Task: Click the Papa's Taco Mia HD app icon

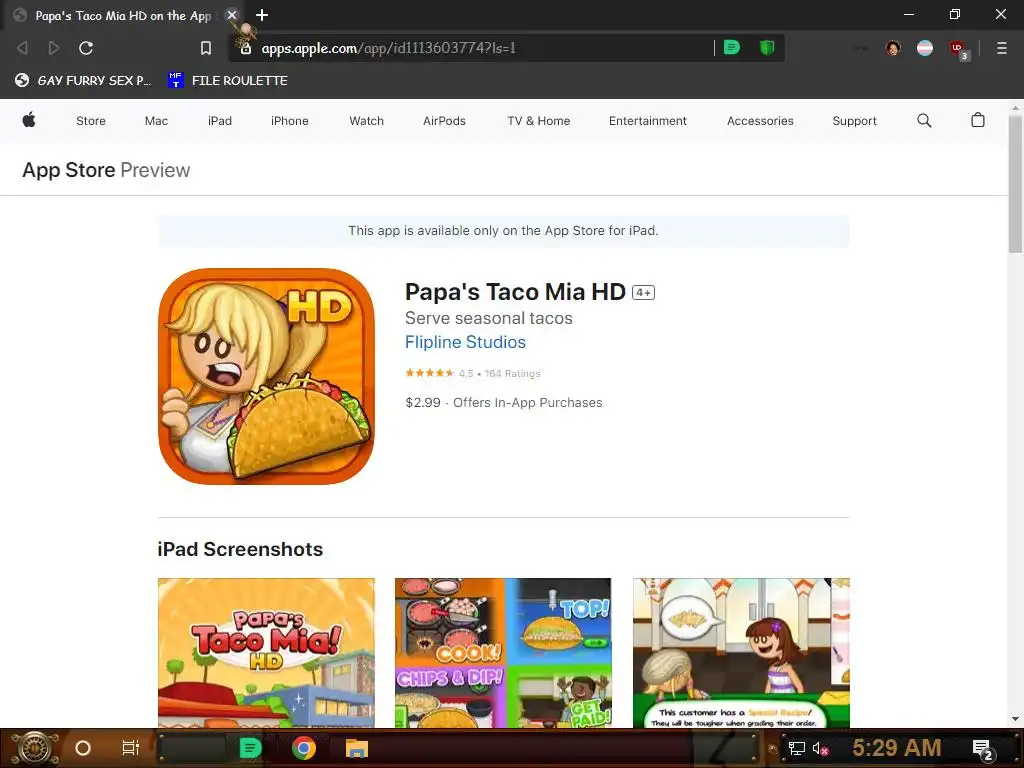Action: (x=266, y=376)
